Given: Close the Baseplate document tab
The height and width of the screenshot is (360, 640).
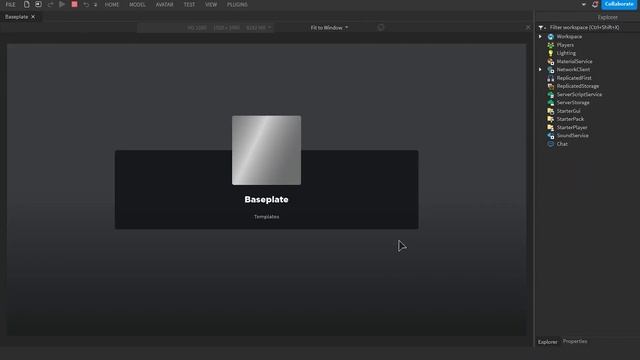Looking at the screenshot, I should 33,17.
